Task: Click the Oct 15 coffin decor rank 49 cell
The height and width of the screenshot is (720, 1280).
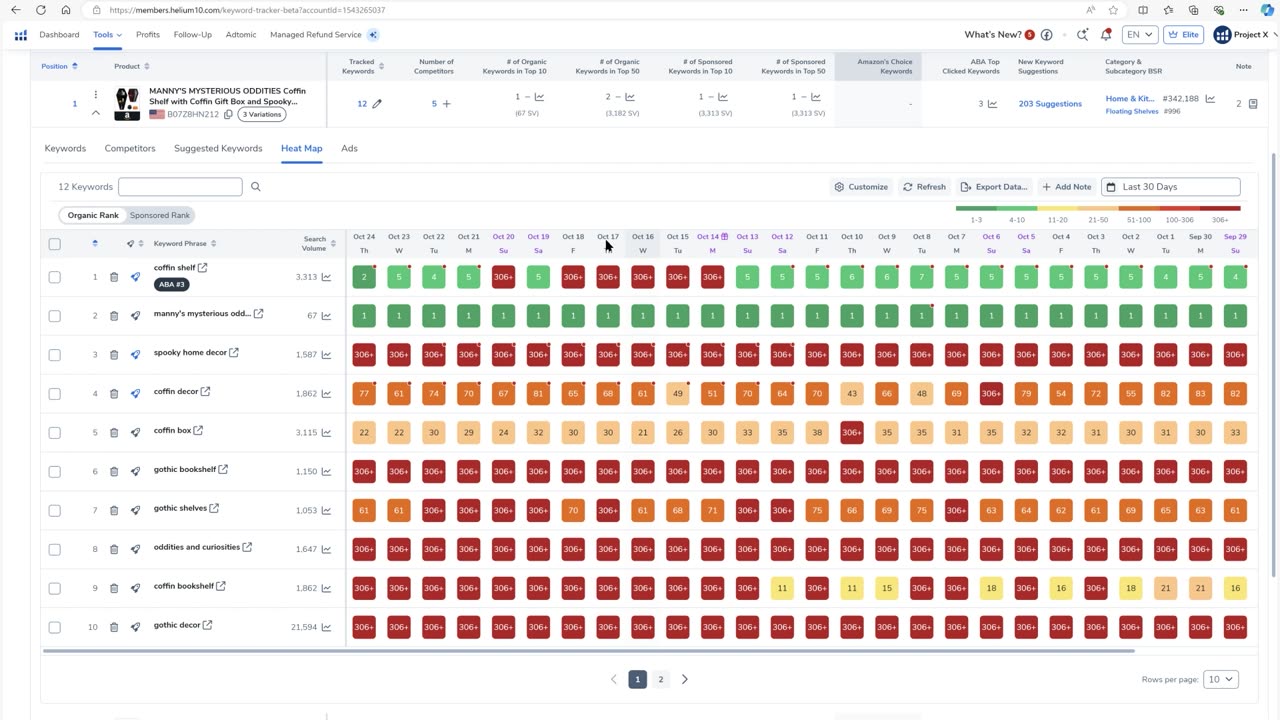Action: pos(678,394)
